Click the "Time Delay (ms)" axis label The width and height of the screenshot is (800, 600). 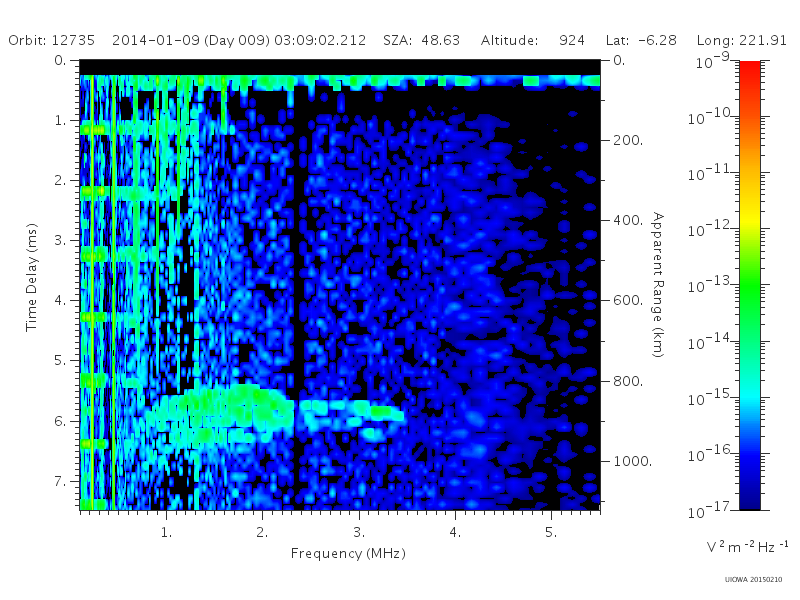pos(32,277)
